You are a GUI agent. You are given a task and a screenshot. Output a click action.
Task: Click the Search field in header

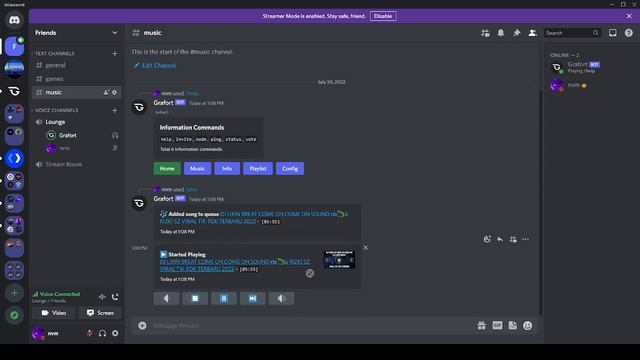(572, 33)
